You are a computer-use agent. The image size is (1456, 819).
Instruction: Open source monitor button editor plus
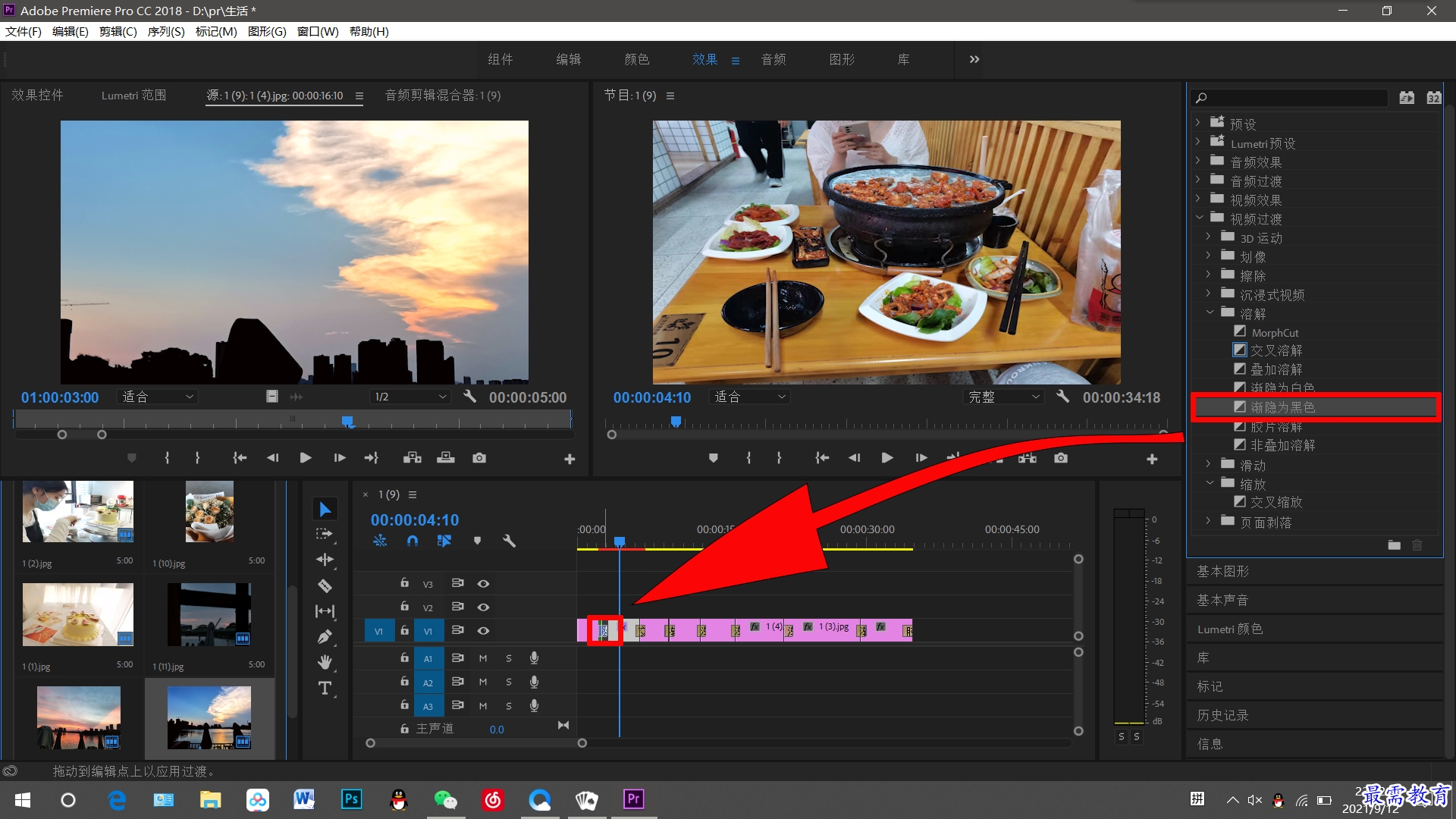click(x=570, y=459)
